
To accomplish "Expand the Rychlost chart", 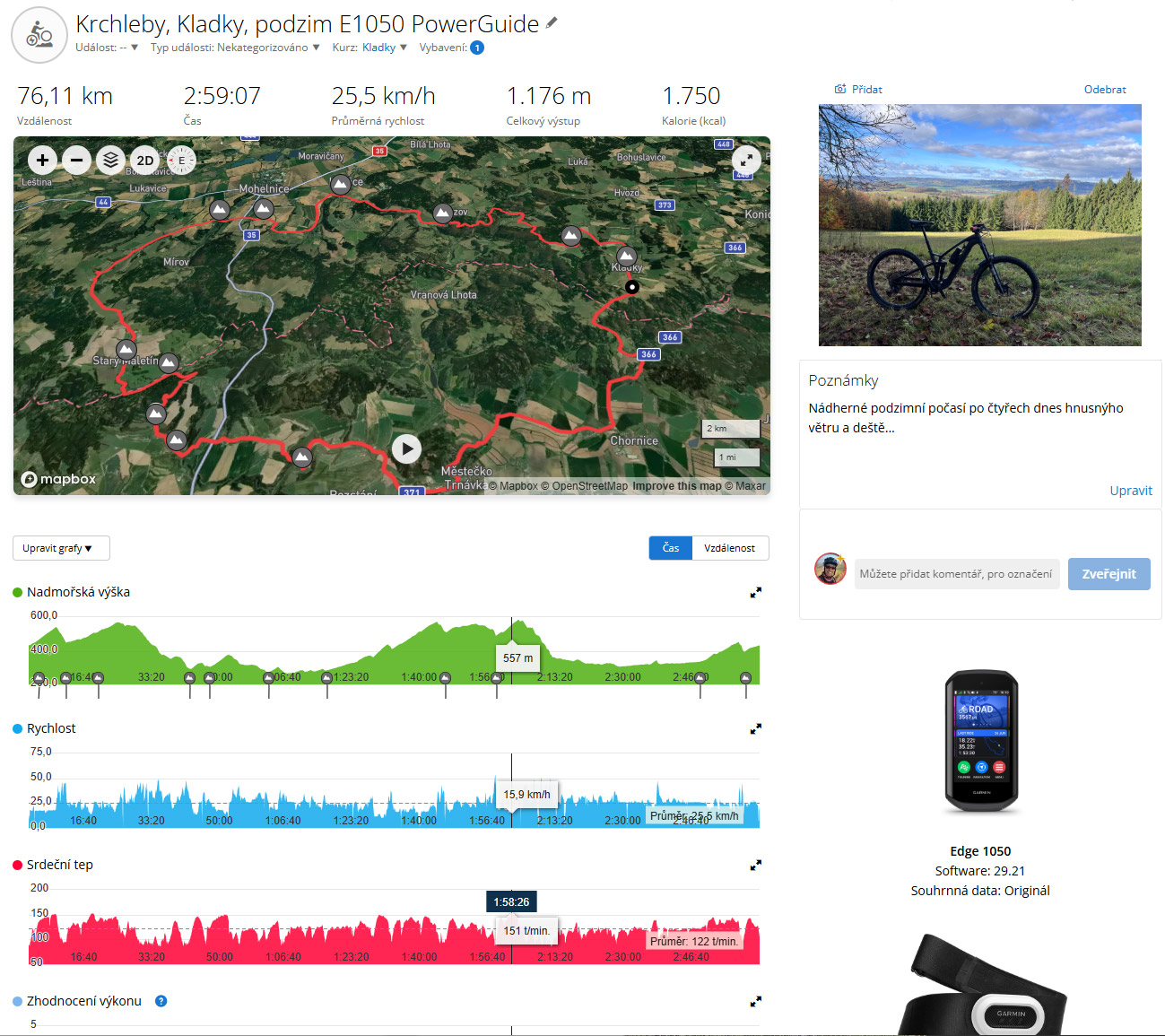I will point(755,729).
